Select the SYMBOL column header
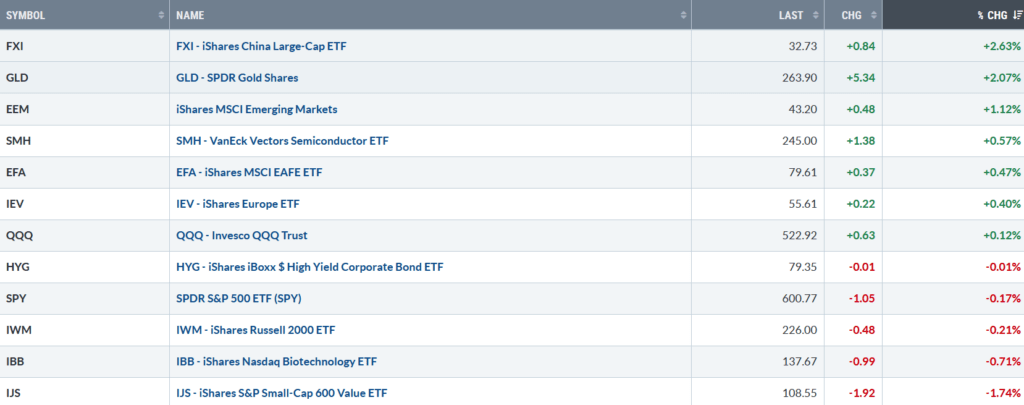Viewport: 1024px width, 405px height. click(85, 15)
